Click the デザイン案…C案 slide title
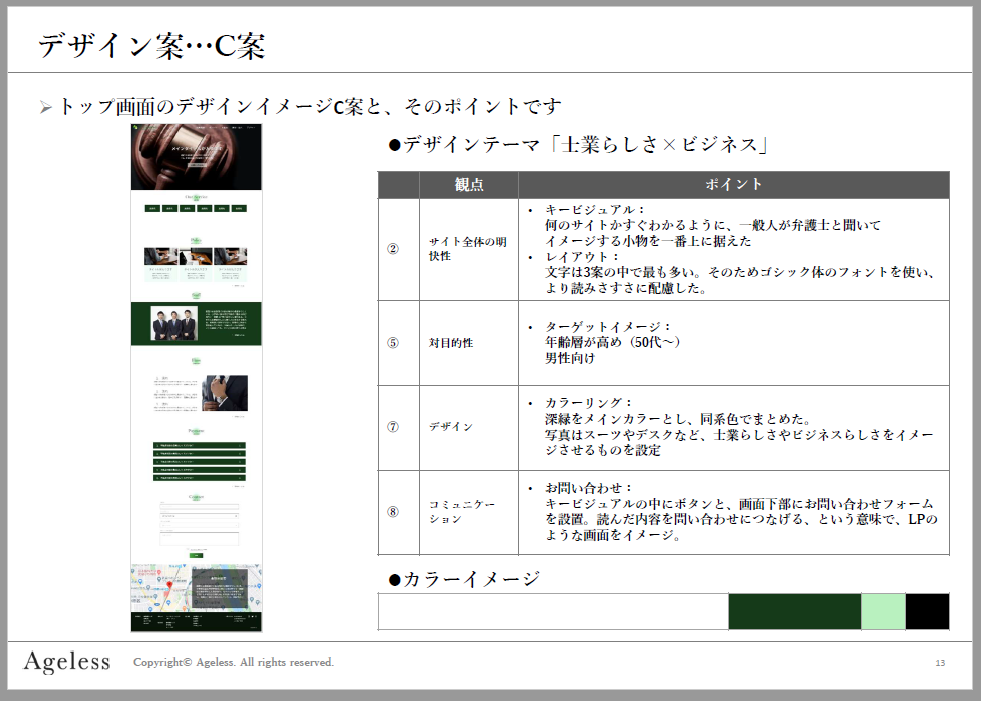The image size is (981, 701). click(151, 46)
